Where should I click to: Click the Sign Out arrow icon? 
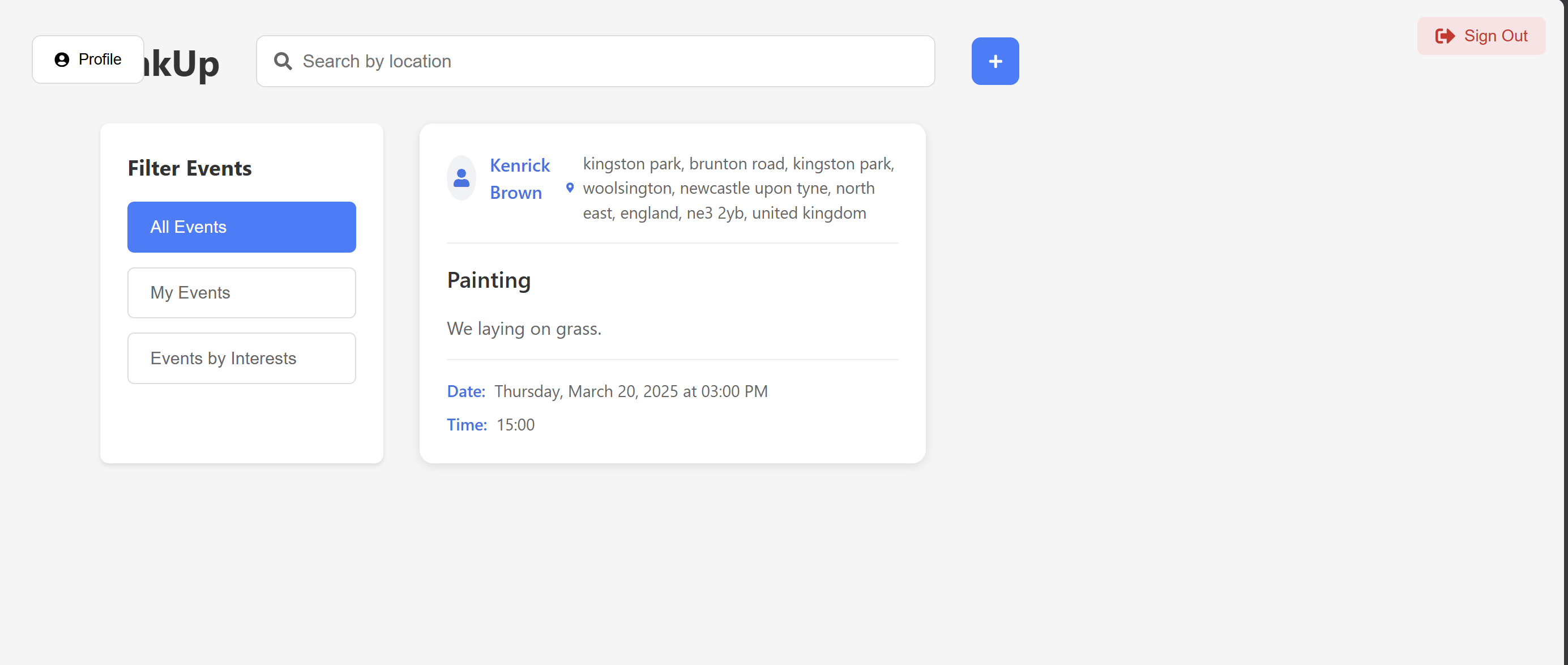pyautogui.click(x=1445, y=36)
